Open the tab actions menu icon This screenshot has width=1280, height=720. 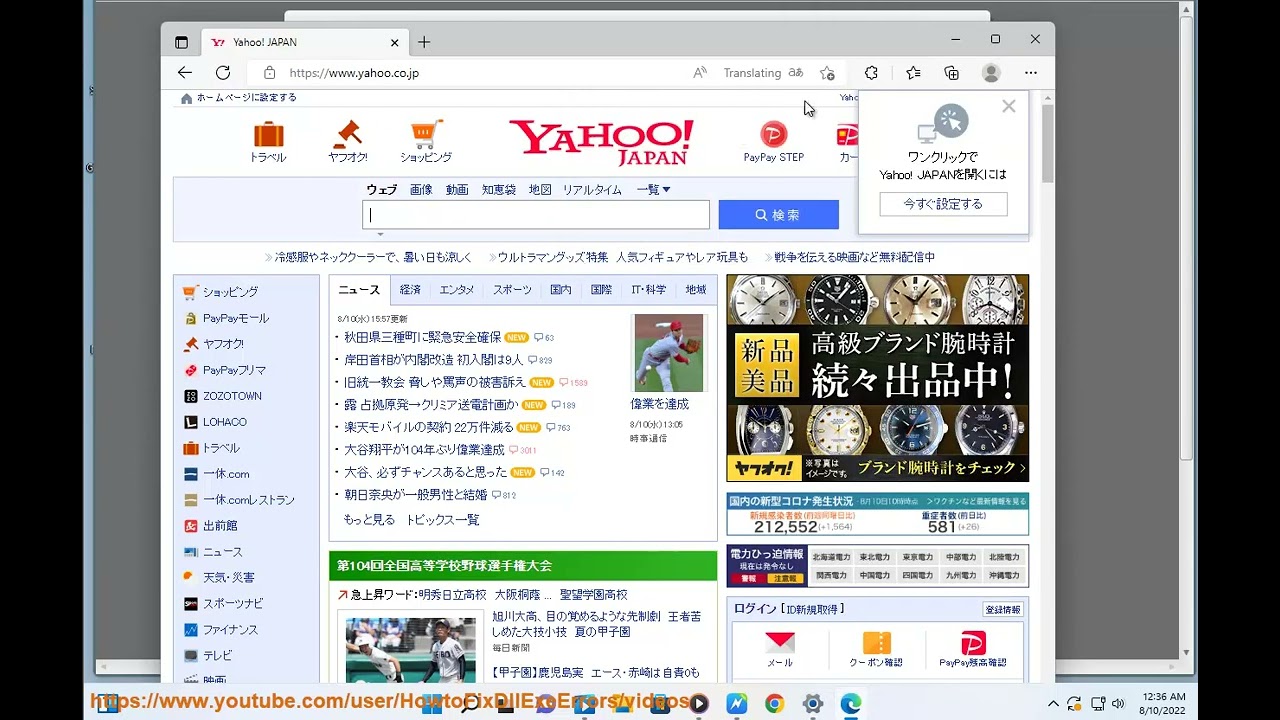(x=181, y=42)
